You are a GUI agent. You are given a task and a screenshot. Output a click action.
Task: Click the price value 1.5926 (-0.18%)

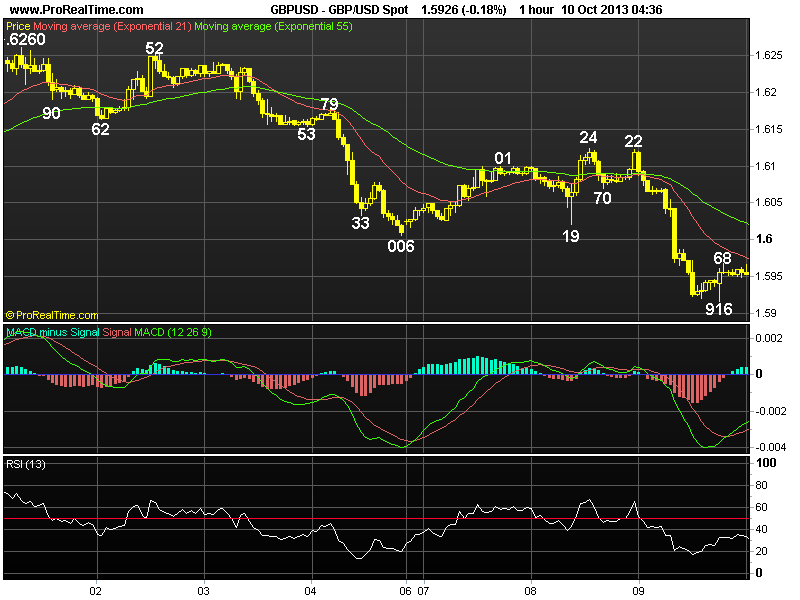463,10
